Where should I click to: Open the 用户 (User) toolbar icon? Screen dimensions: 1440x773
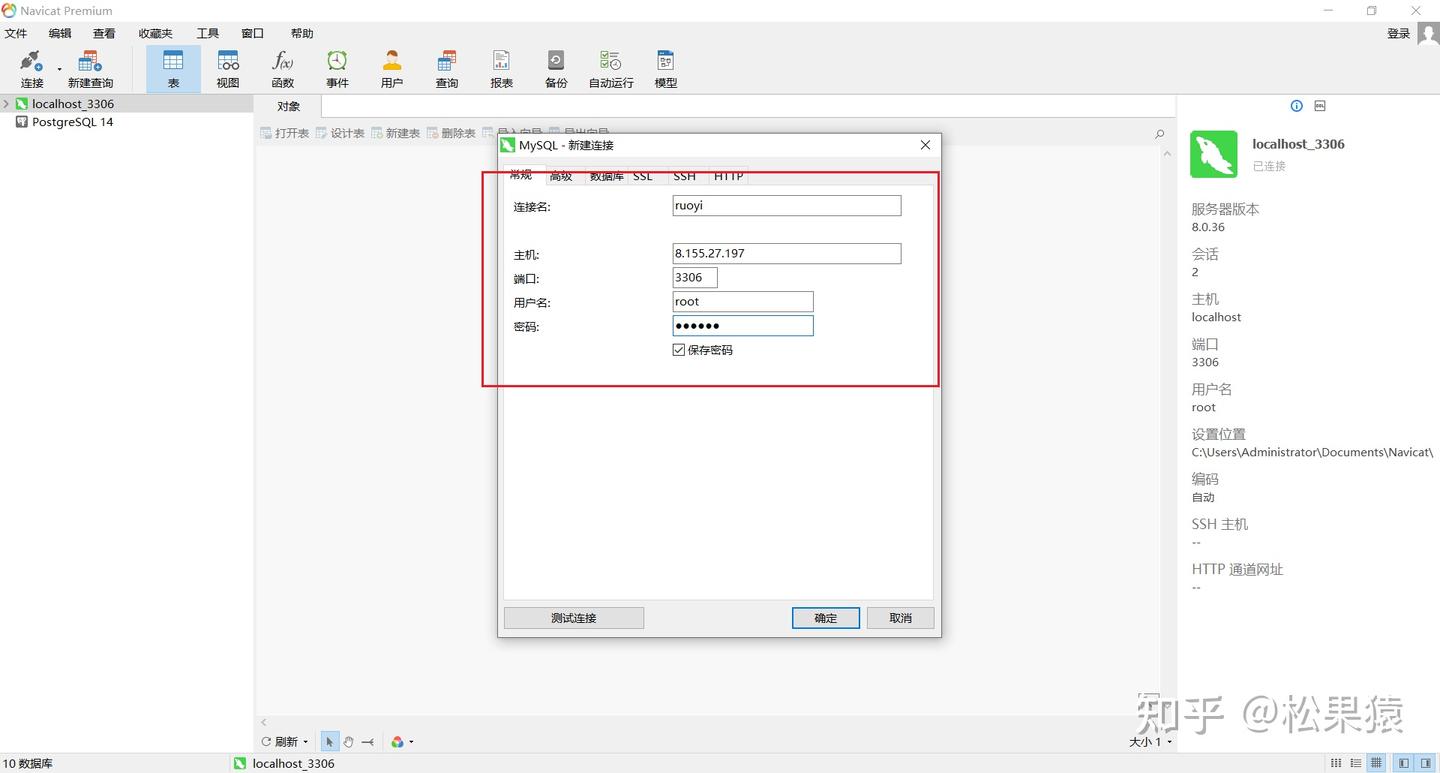[392, 69]
